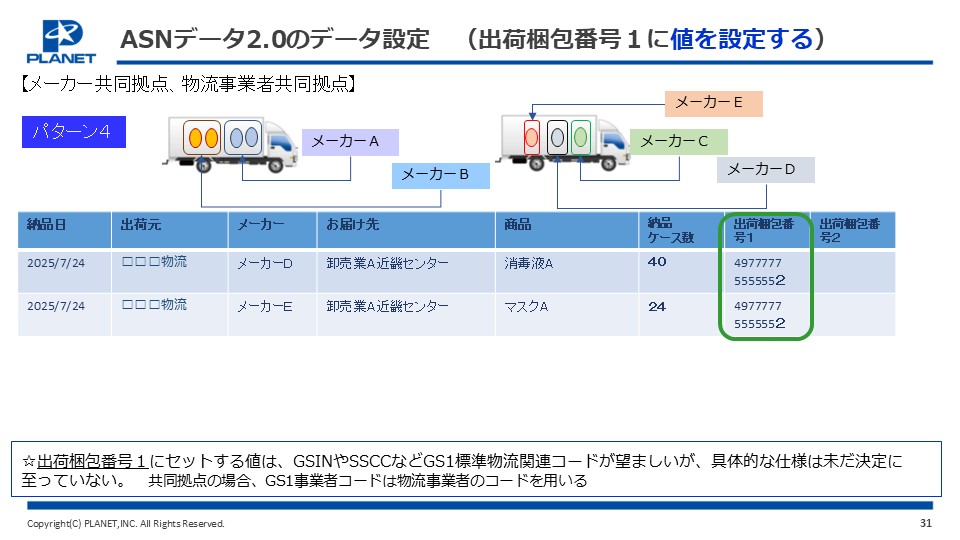Click the right truck with red cargo
This screenshot has height=540, width=960.
[563, 142]
